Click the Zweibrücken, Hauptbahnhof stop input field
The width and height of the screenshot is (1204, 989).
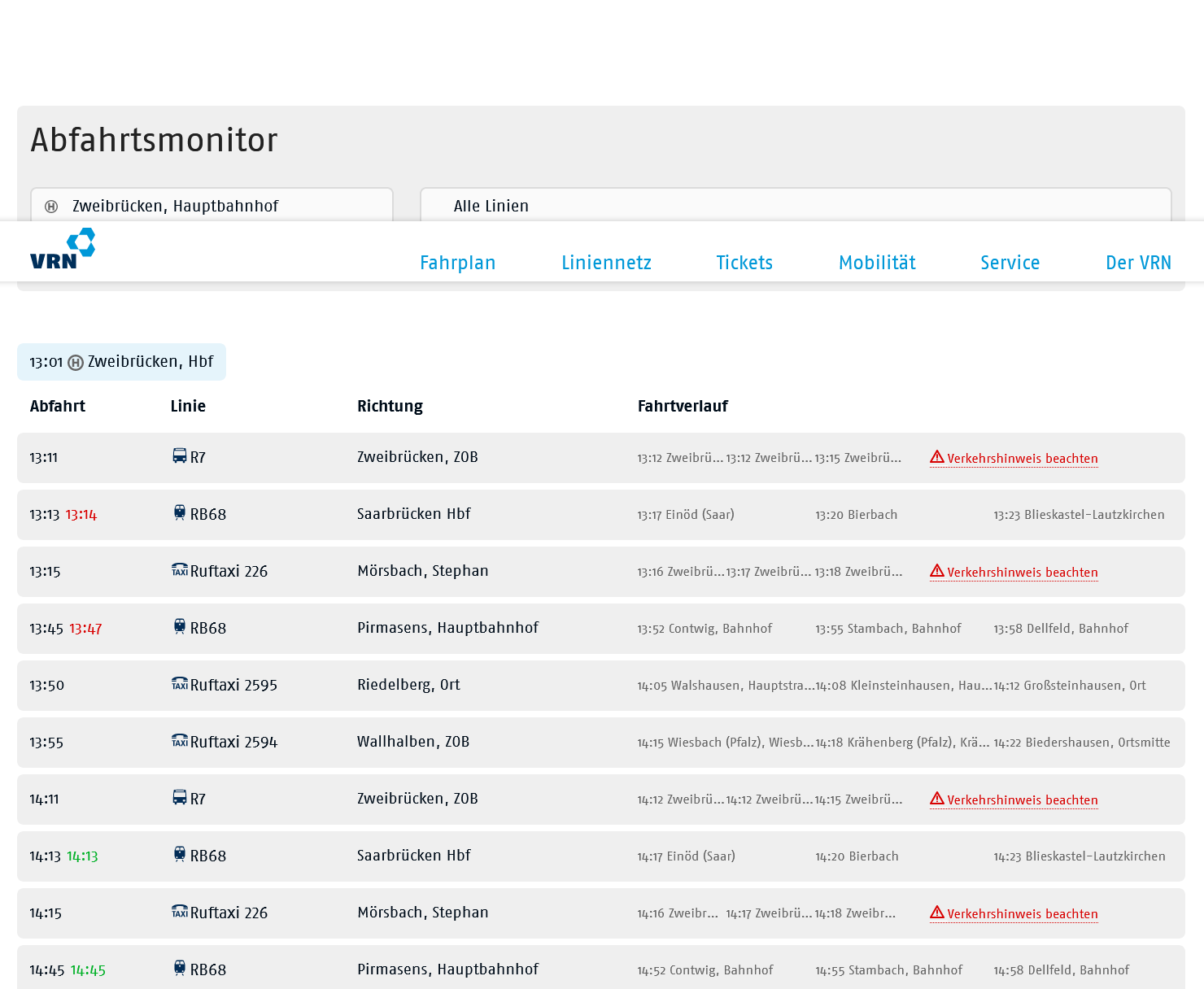pos(212,206)
